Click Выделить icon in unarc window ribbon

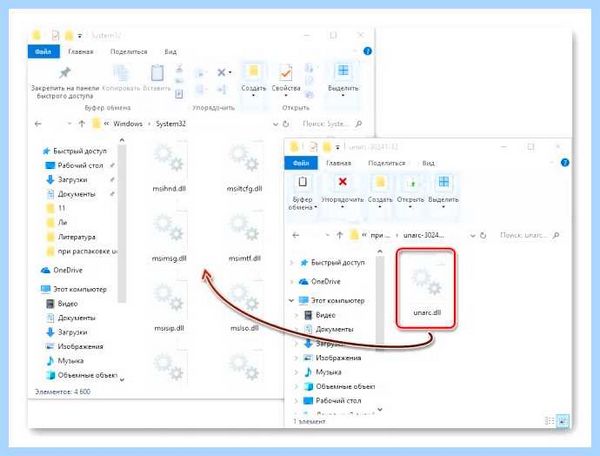pos(443,182)
